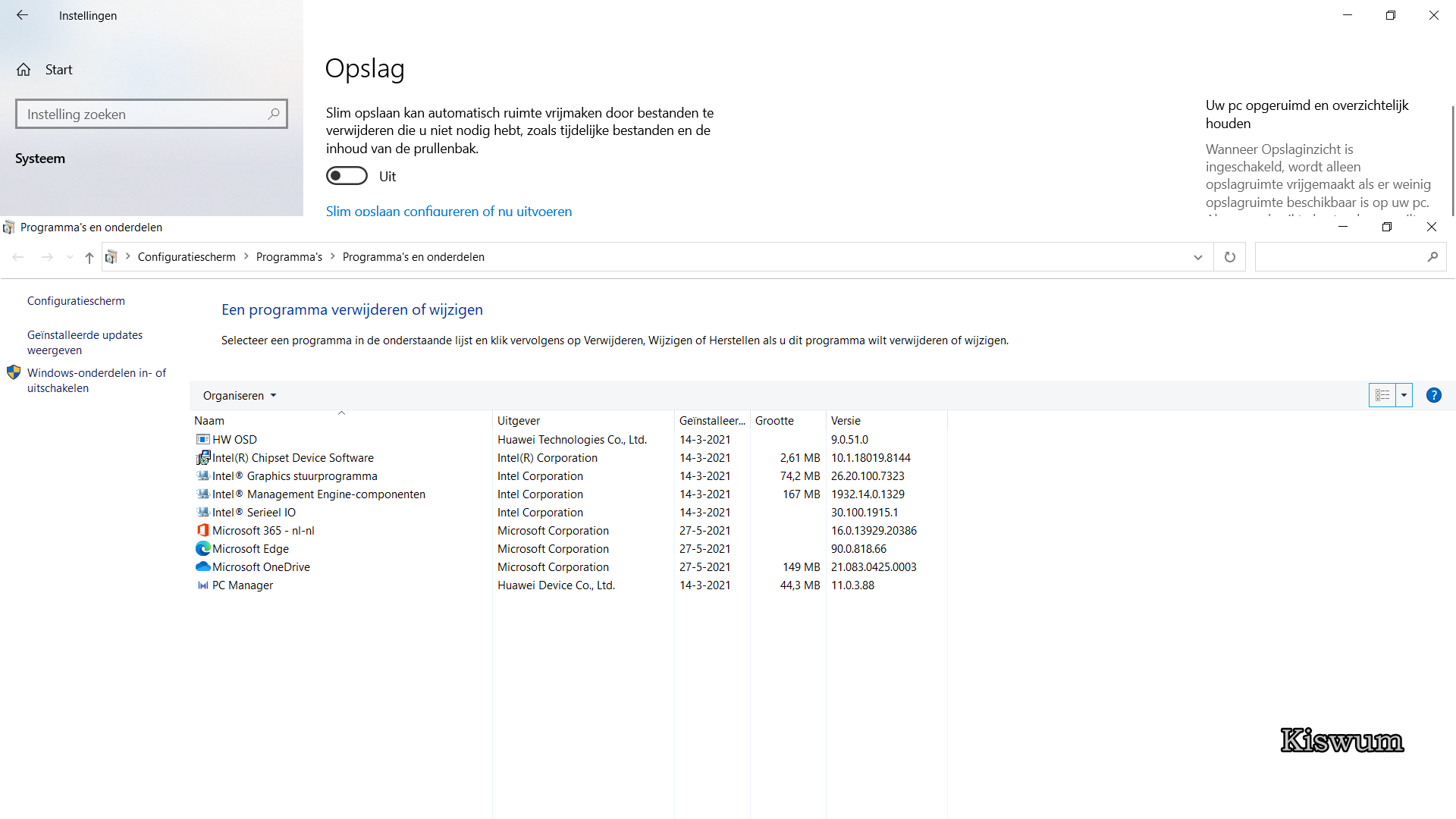Open Configuratiescherm link in left pane
Viewport: 1456px width, 819px height.
(x=76, y=301)
